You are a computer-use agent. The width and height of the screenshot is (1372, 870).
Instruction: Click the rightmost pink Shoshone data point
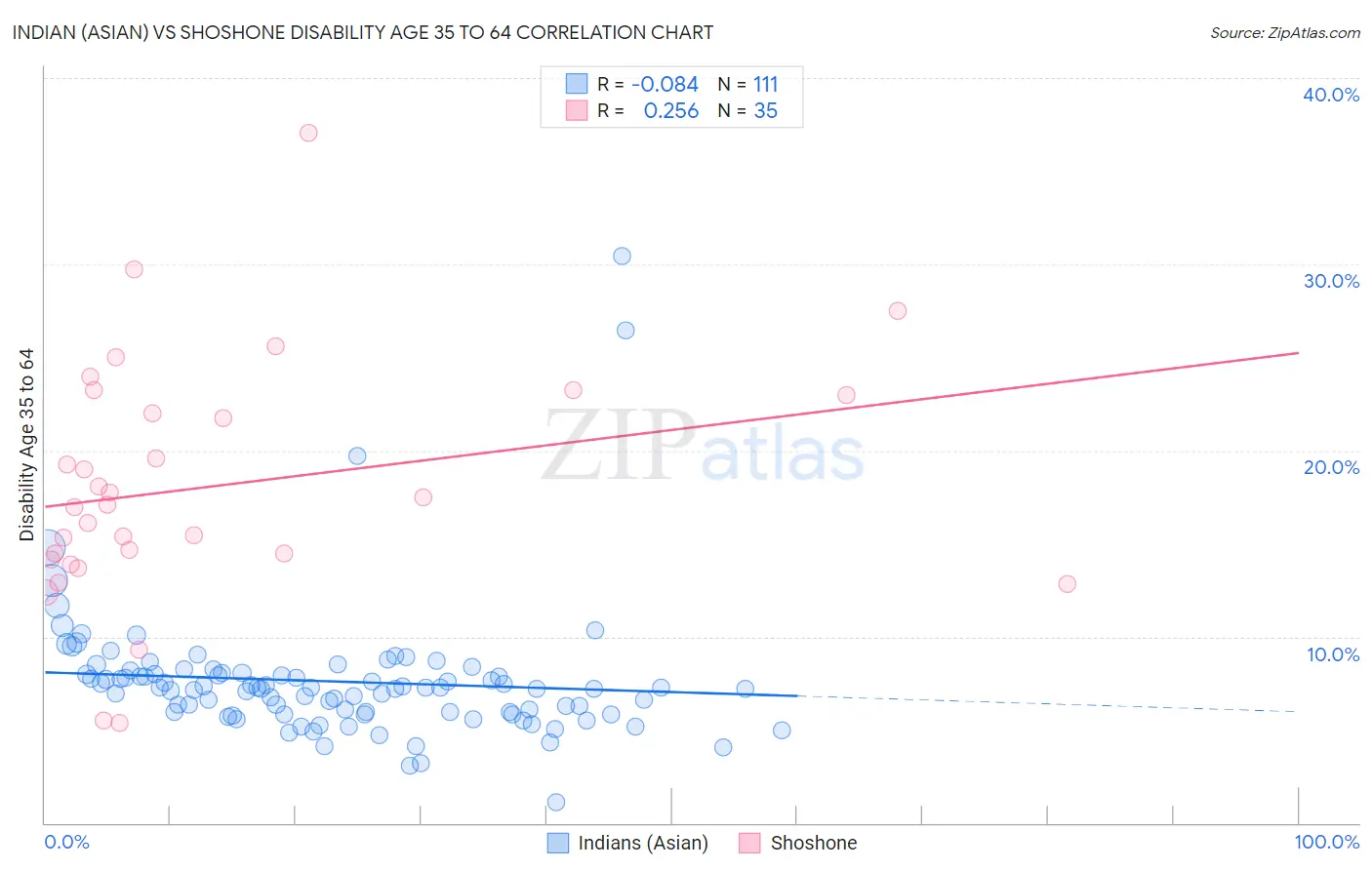pos(1067,583)
